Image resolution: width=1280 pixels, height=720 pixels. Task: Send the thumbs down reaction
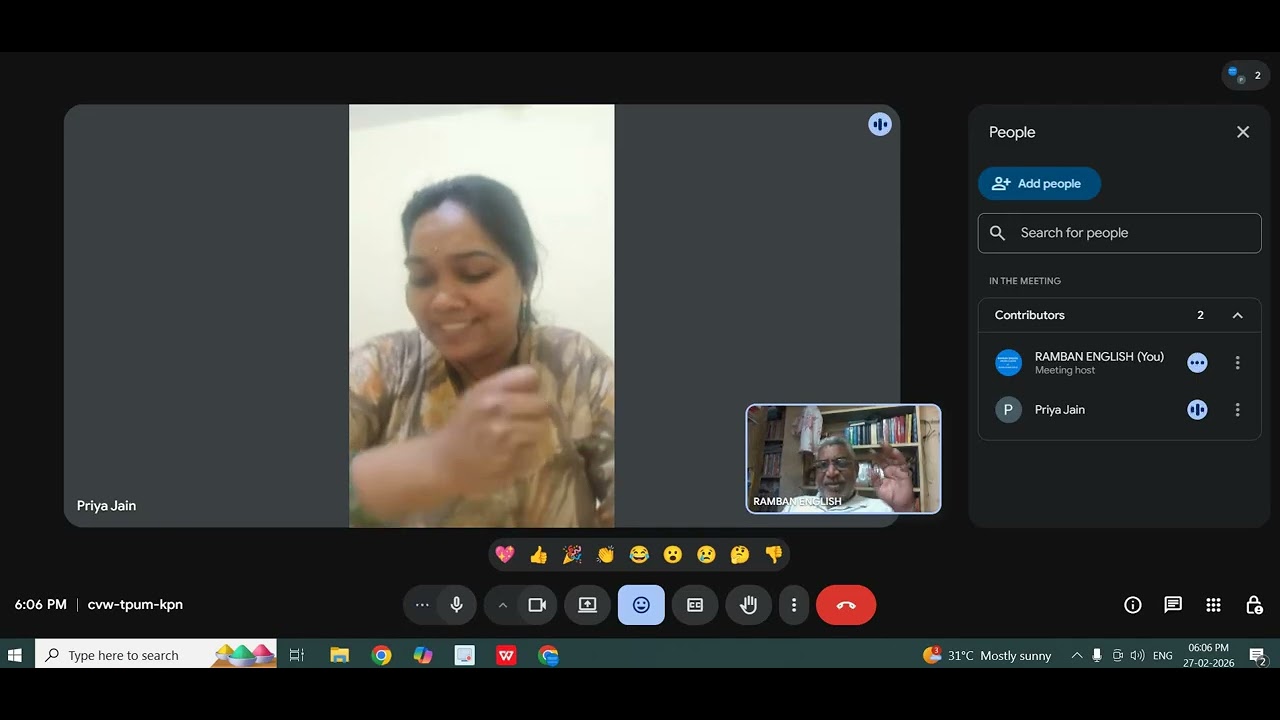[x=773, y=554]
